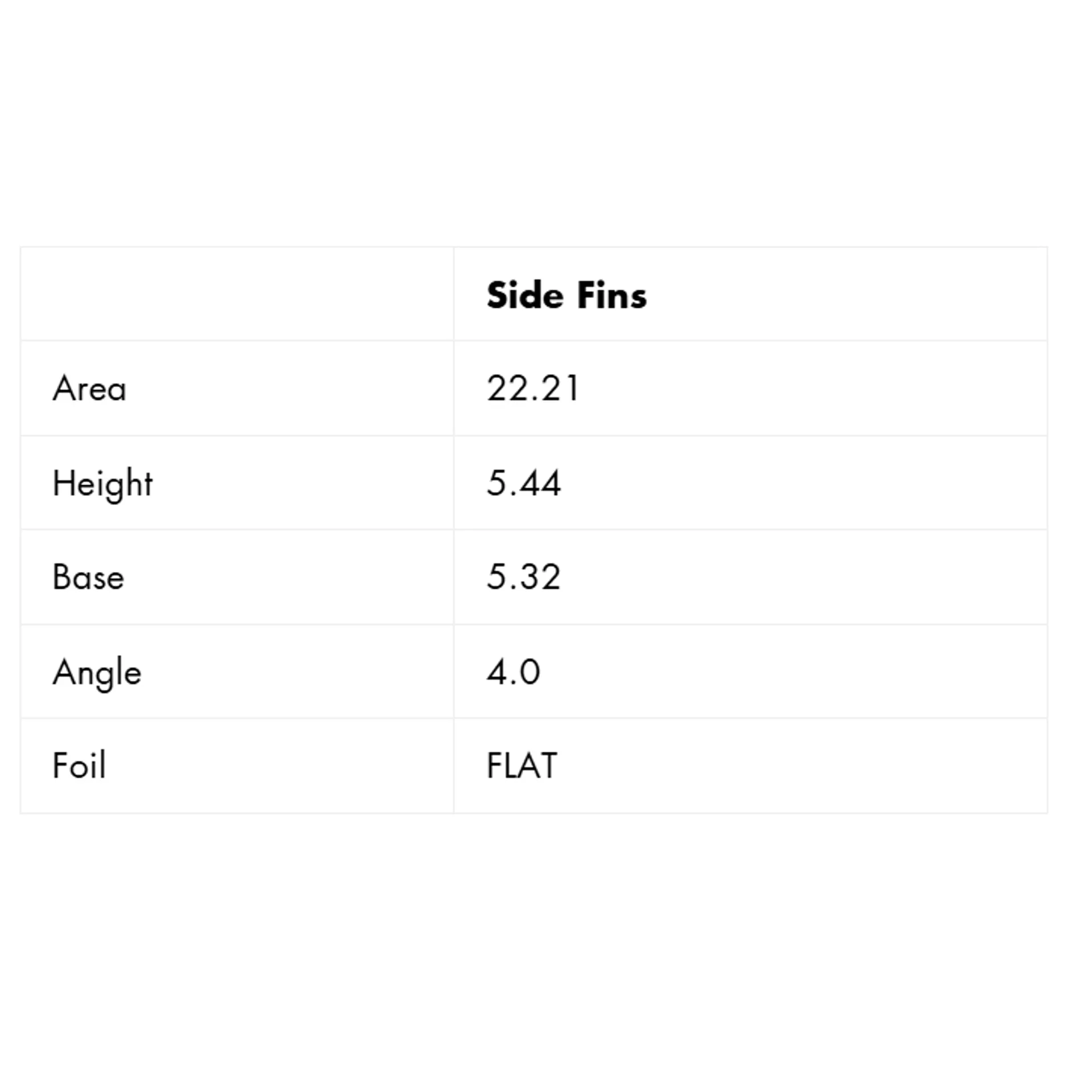Click the empty top-left header cell
The width and height of the screenshot is (1092, 1092).
click(x=237, y=295)
